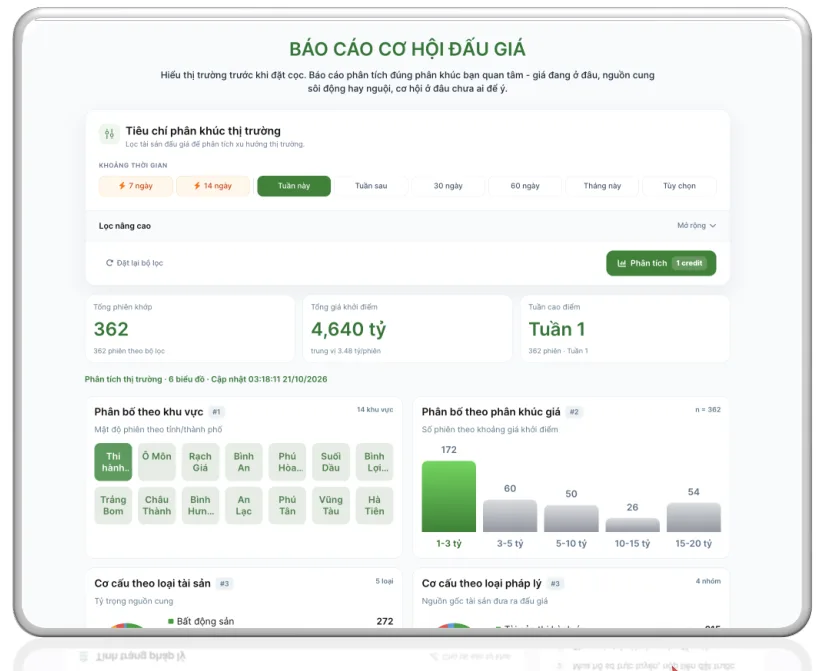Select the Tháng này time range
837x671 pixels.
click(602, 186)
